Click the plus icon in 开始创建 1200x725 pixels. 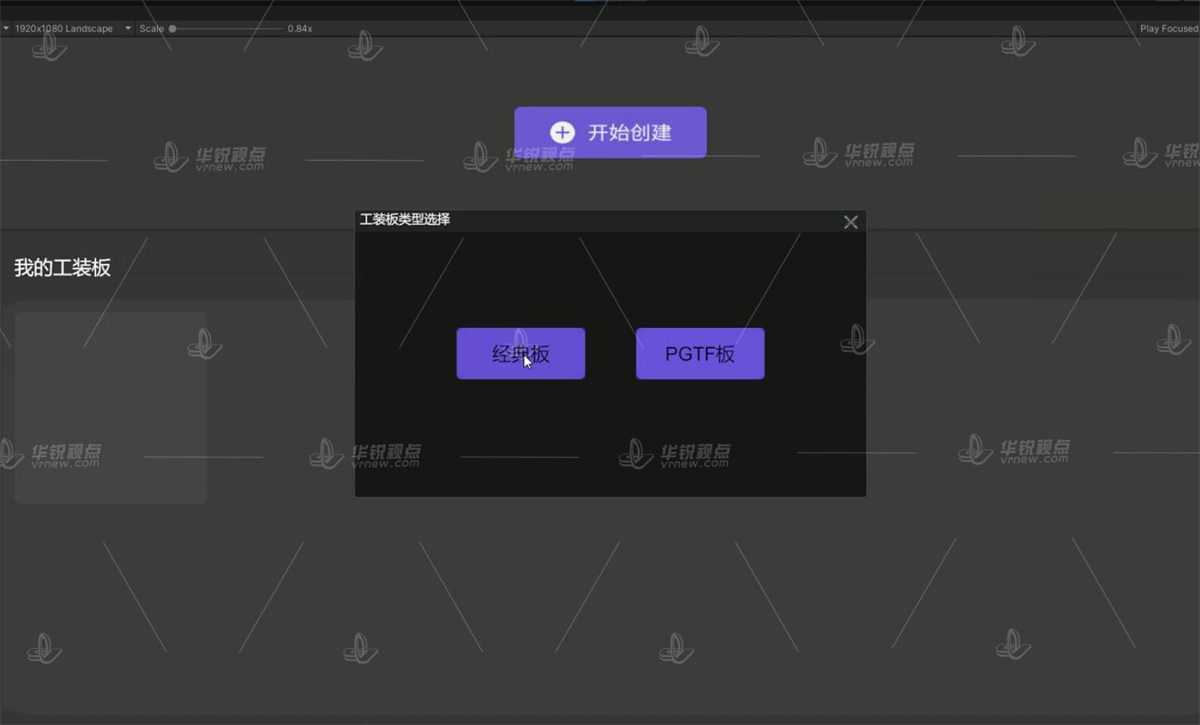pyautogui.click(x=562, y=132)
